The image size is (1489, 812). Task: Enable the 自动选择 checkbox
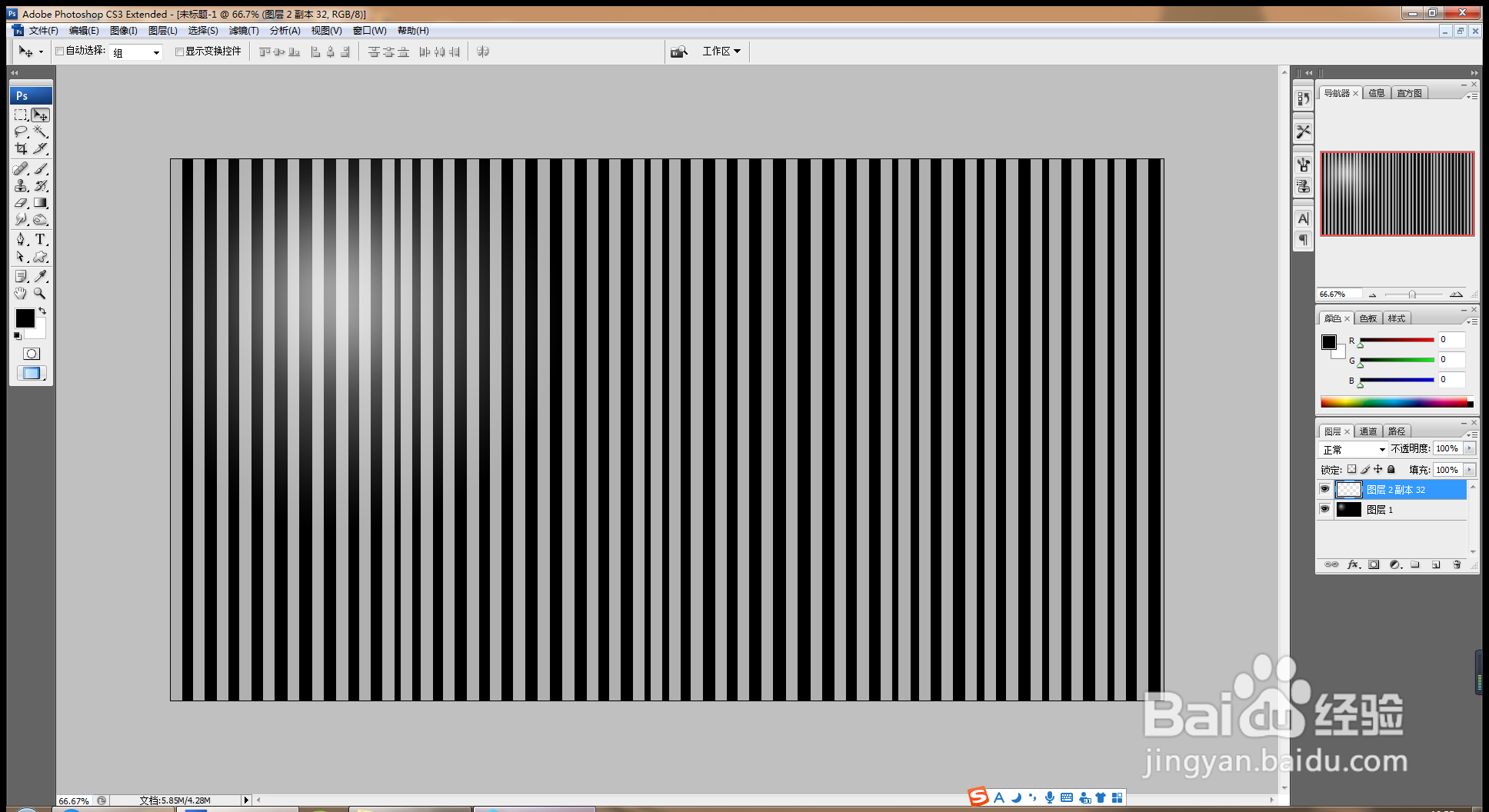click(x=60, y=52)
